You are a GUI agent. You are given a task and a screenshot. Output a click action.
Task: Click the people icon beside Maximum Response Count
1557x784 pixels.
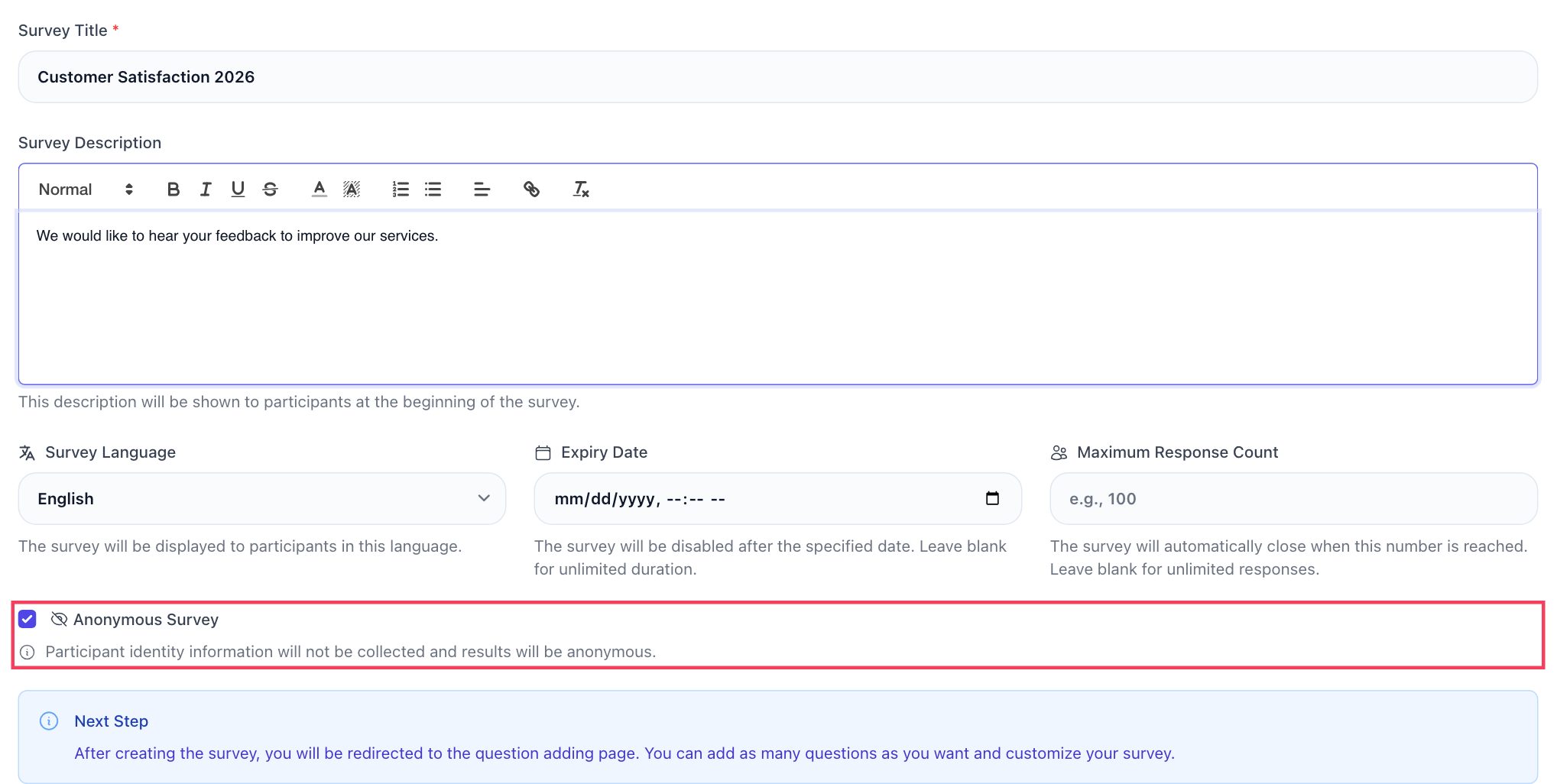[1059, 453]
